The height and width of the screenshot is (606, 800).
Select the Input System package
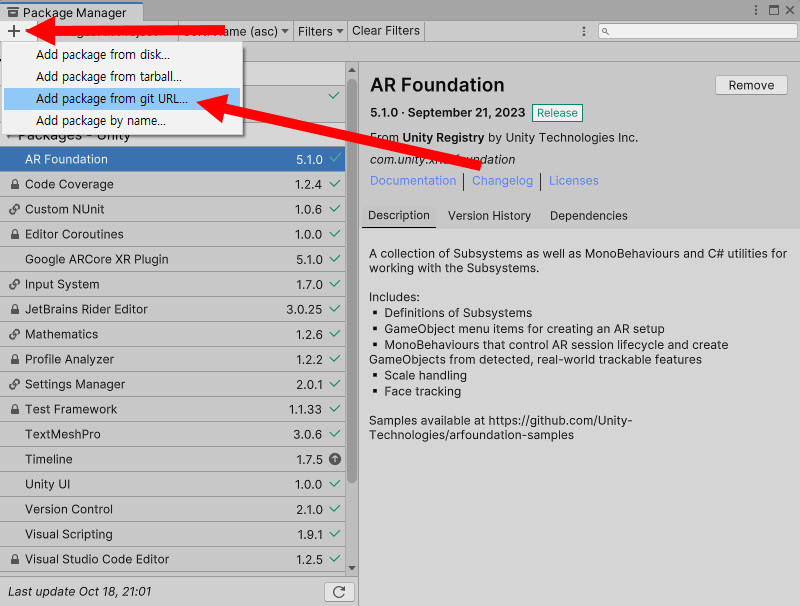172,284
